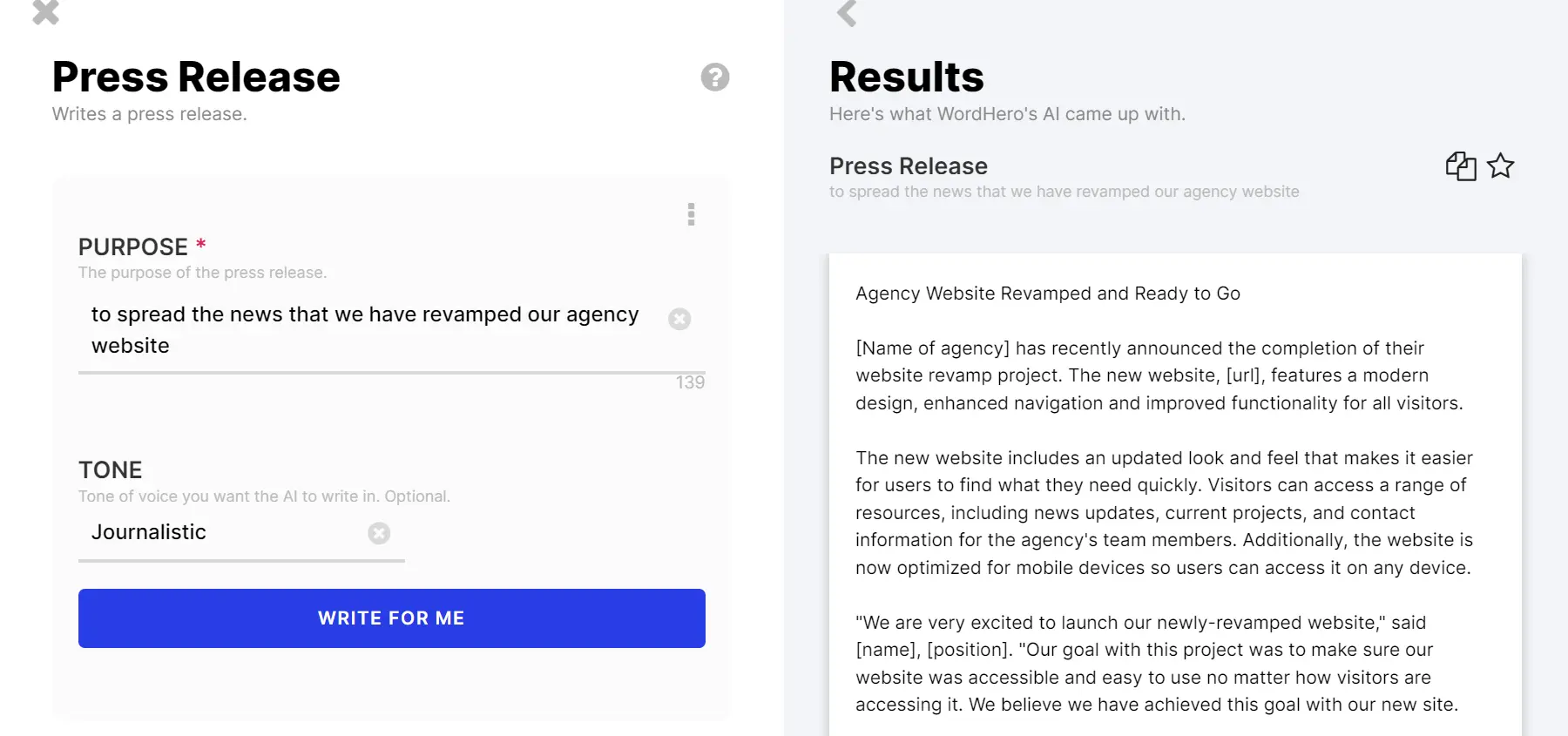
Task: Click the Press Release result title
Action: pos(909,165)
